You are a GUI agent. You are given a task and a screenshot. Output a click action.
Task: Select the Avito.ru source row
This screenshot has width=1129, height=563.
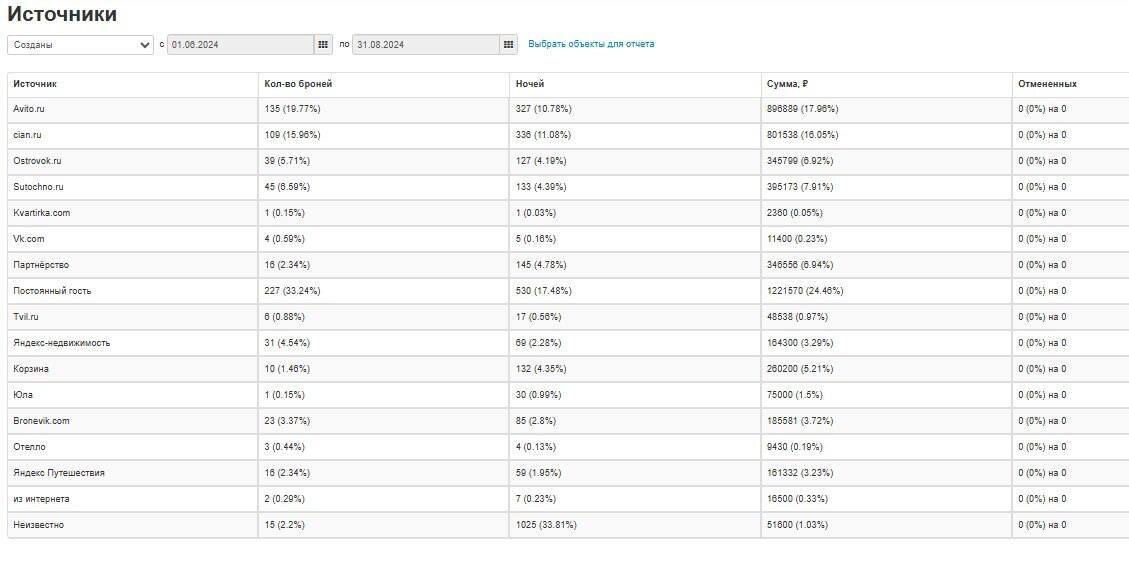[x=27, y=109]
